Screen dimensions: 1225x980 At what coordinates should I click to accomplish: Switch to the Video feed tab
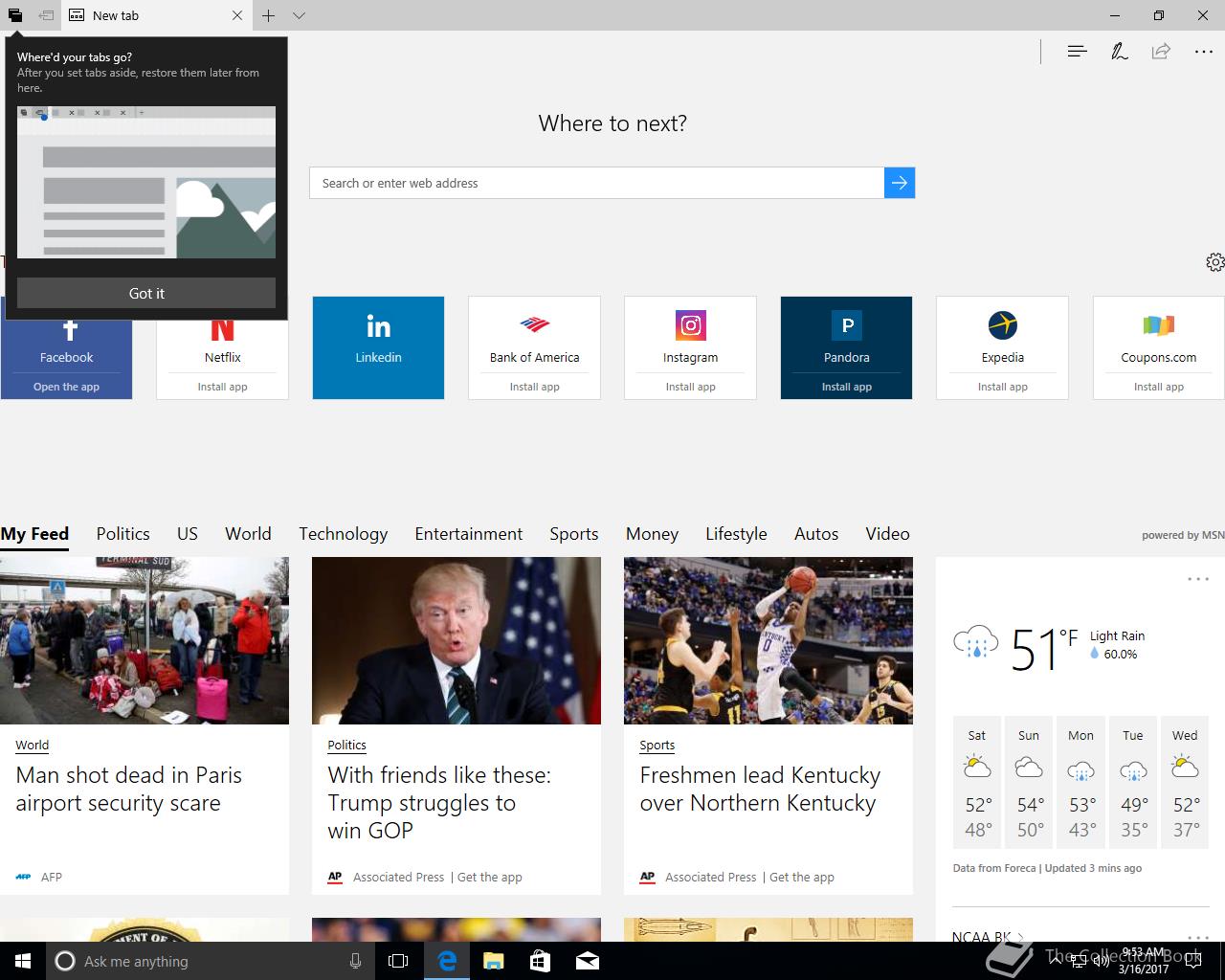point(887,534)
